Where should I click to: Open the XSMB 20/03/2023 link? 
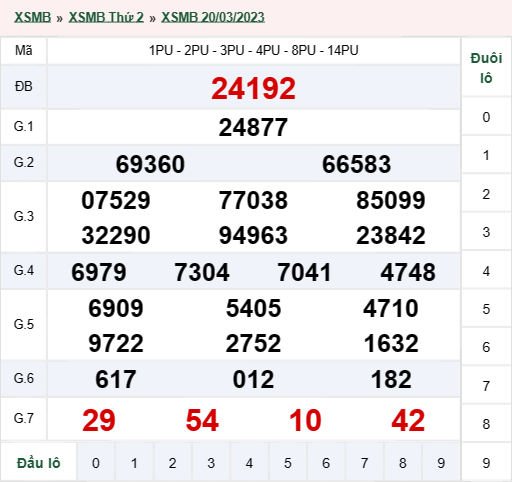[213, 17]
